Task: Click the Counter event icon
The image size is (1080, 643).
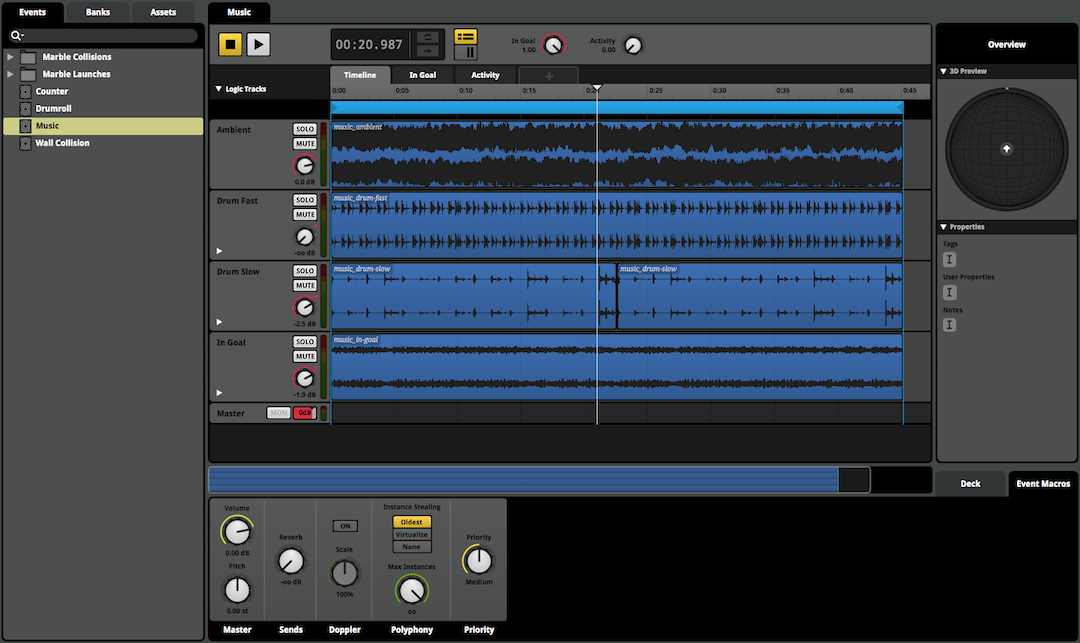Action: point(25,92)
